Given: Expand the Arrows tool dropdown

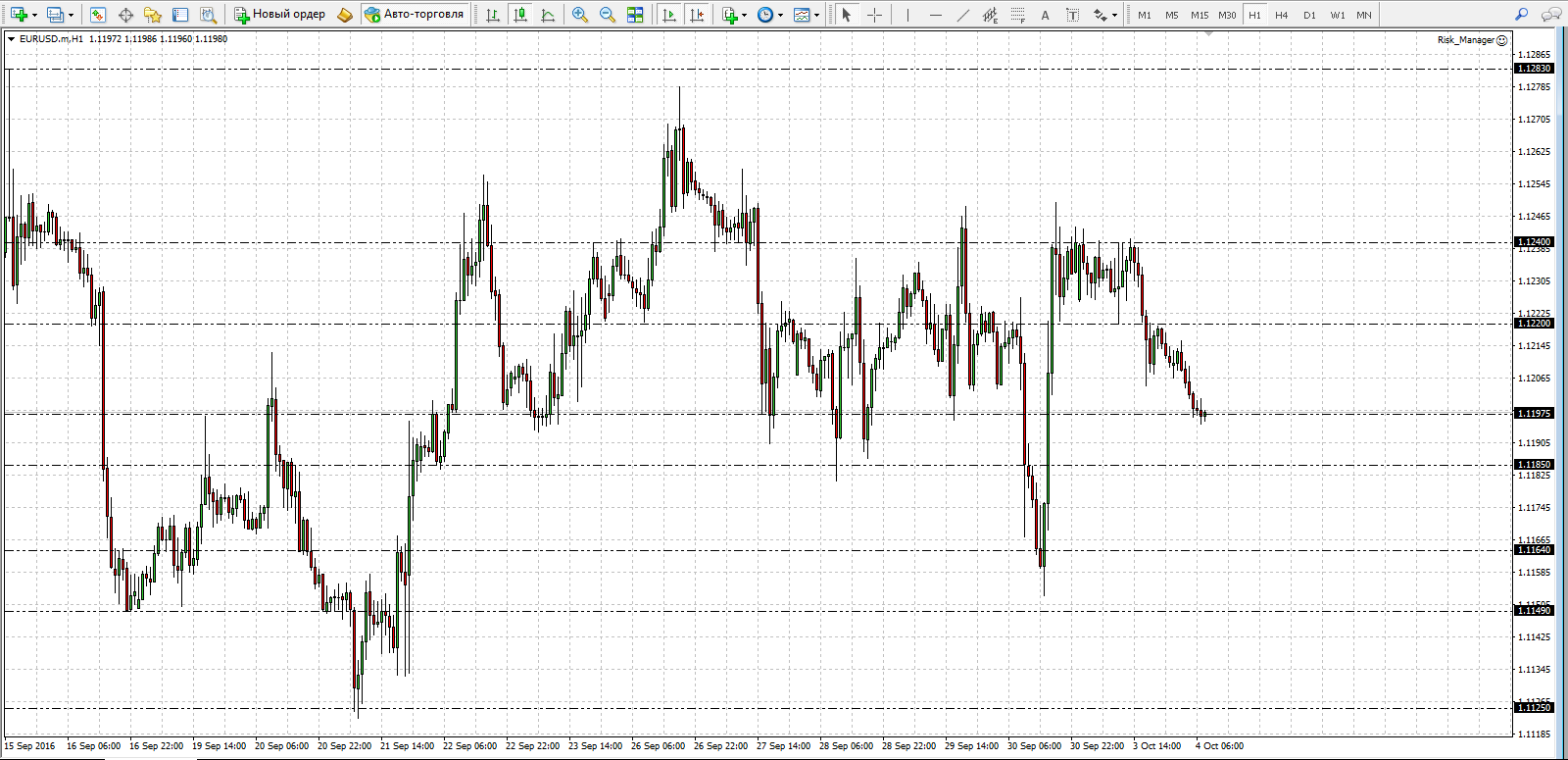Looking at the screenshot, I should (x=1115, y=16).
